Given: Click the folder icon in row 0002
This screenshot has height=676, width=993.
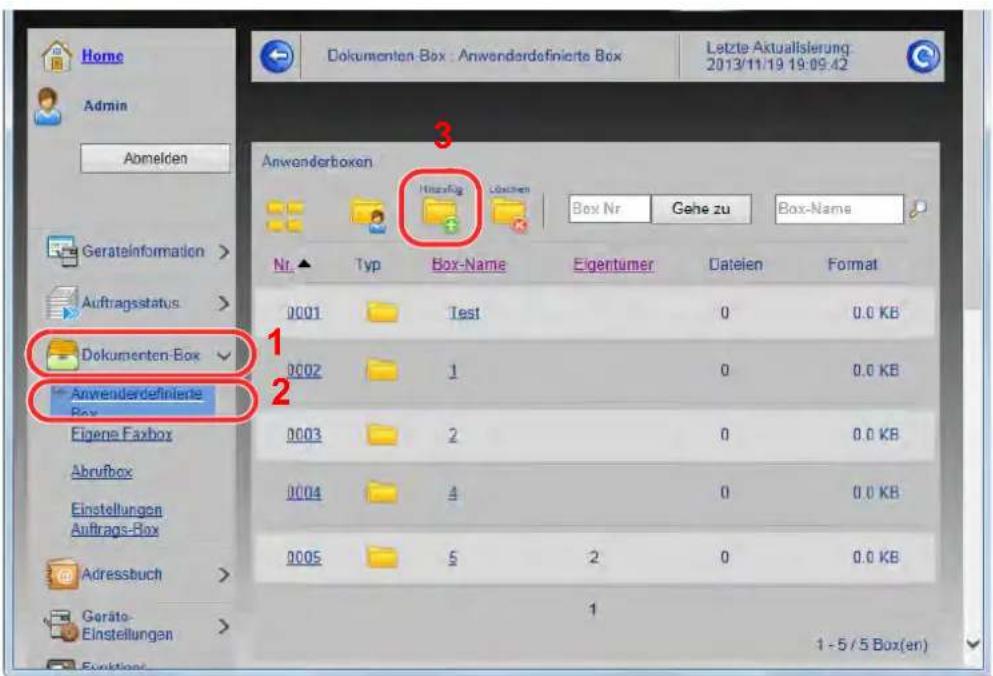Looking at the screenshot, I should [382, 370].
